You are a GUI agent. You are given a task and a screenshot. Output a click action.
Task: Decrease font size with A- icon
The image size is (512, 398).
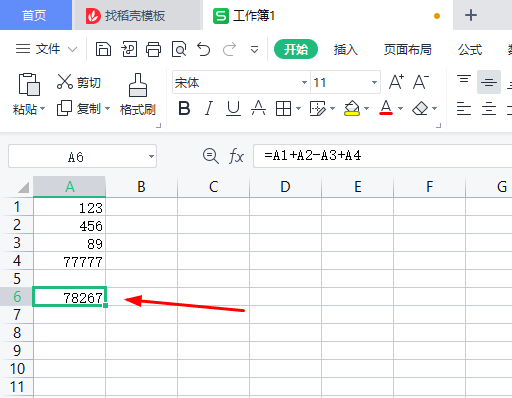(x=421, y=82)
